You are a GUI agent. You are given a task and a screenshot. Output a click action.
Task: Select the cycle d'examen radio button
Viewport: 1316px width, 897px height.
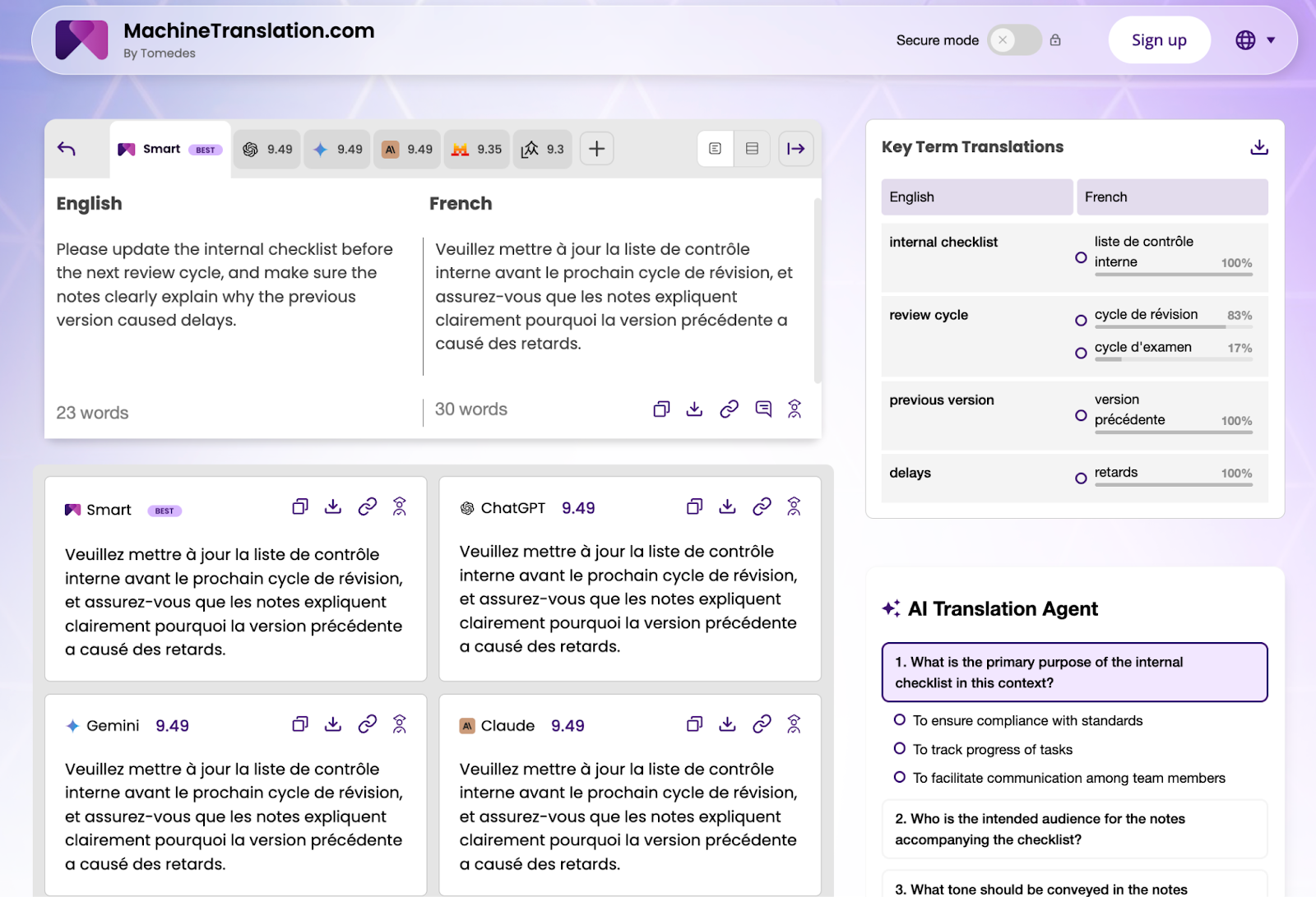click(1079, 353)
